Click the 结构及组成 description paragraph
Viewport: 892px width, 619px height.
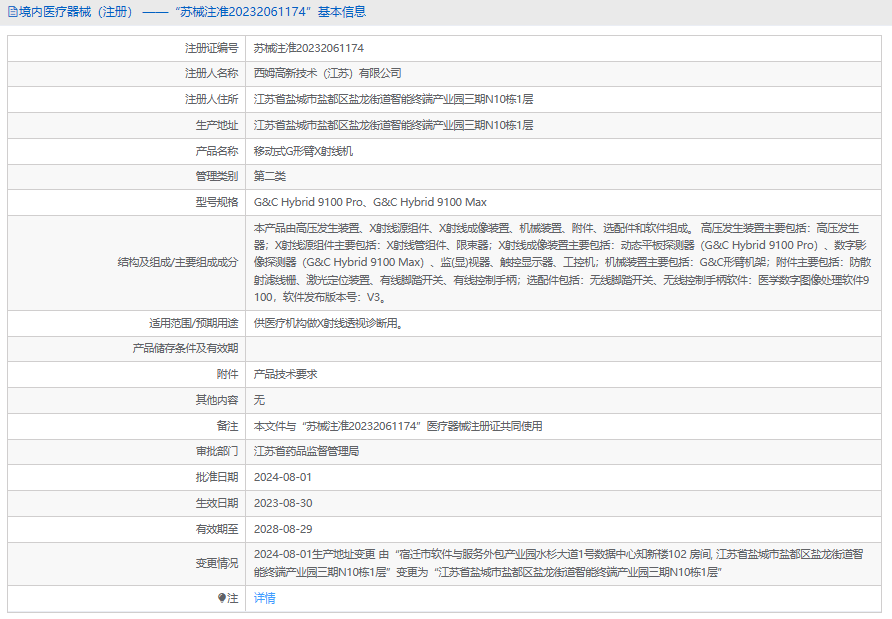coord(565,263)
